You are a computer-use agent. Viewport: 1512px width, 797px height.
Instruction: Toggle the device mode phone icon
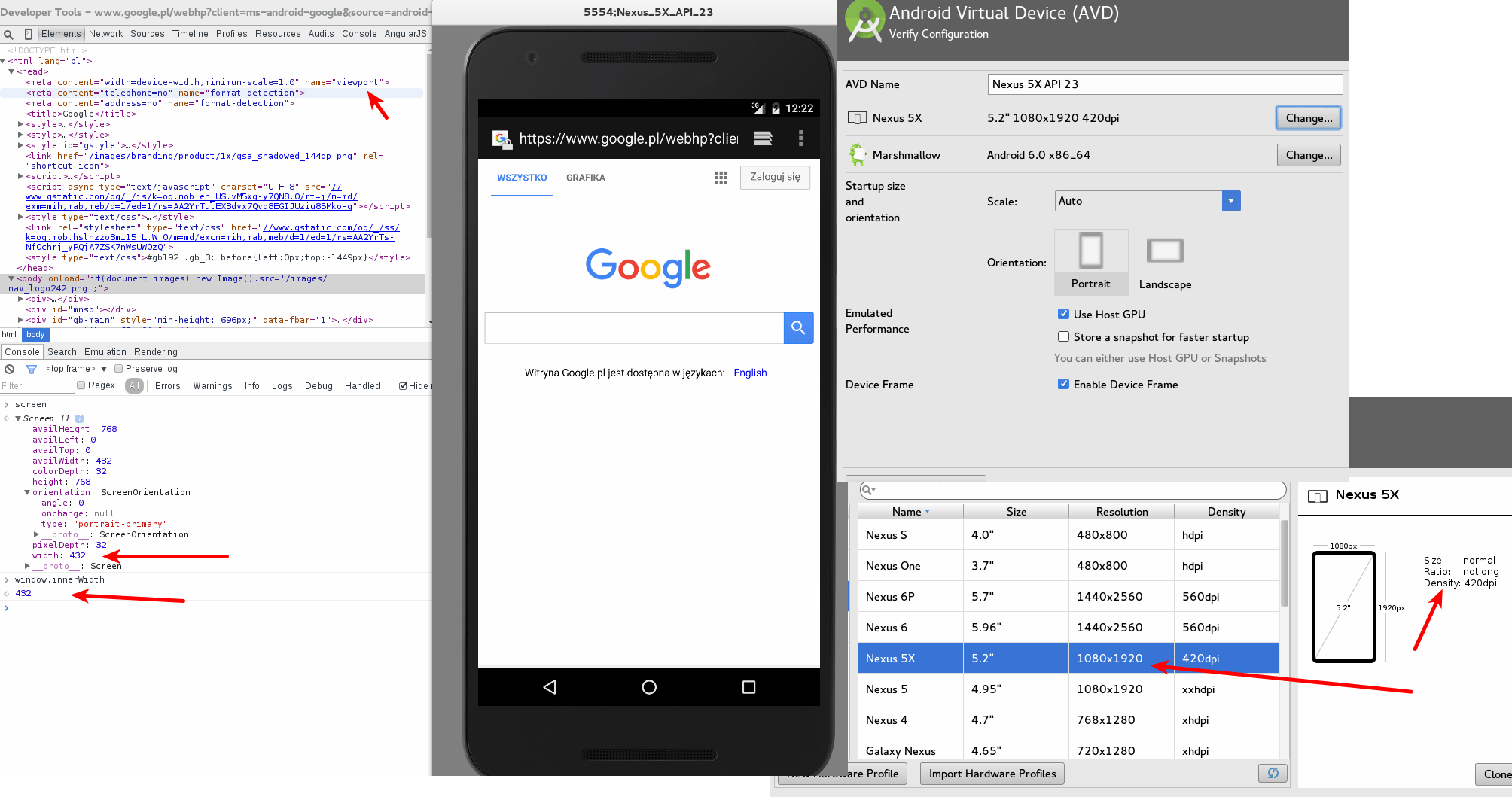coord(28,34)
